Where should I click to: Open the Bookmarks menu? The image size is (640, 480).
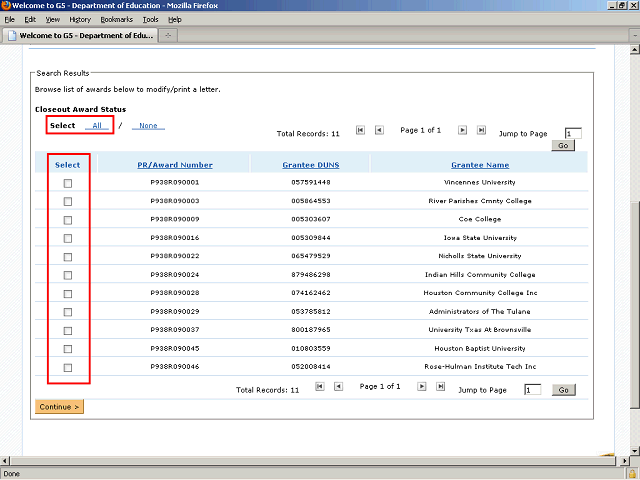tap(115, 19)
